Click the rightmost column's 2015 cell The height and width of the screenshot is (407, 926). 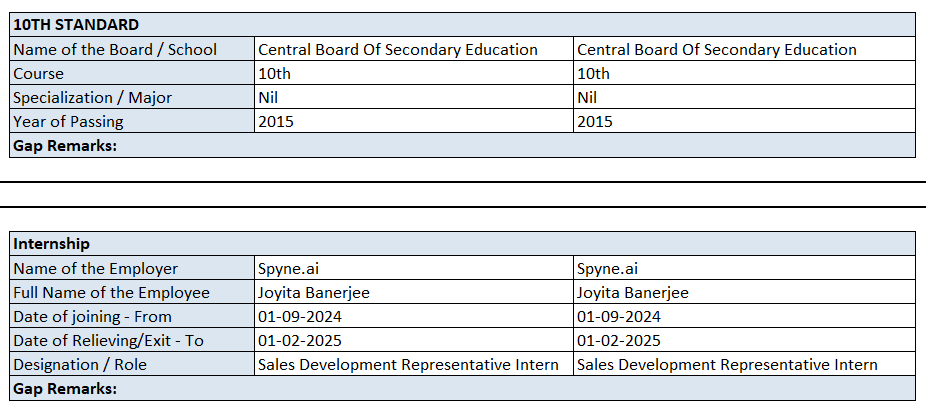coord(596,121)
